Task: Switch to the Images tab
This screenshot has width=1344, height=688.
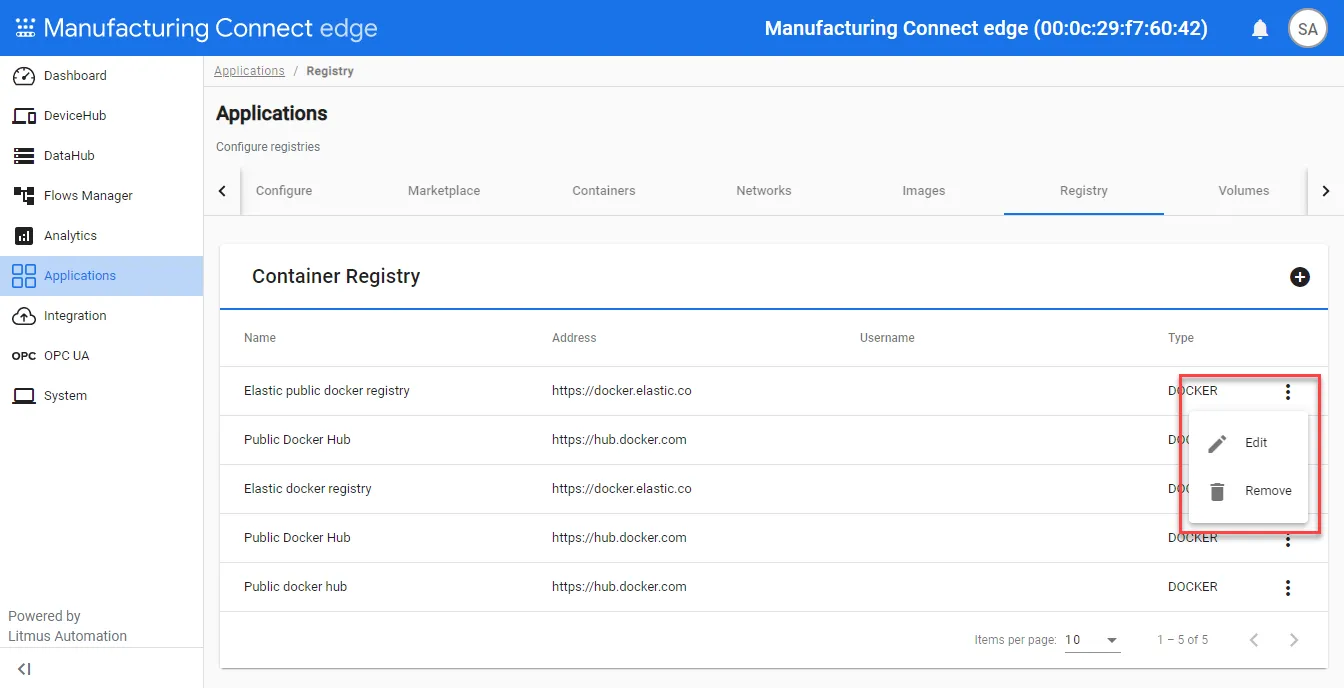Action: click(x=924, y=191)
